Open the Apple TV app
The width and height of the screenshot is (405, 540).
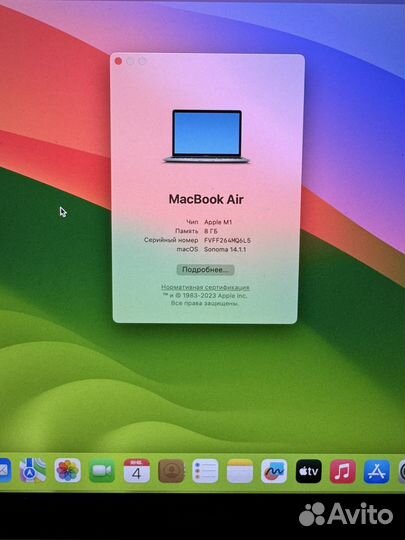[309, 471]
